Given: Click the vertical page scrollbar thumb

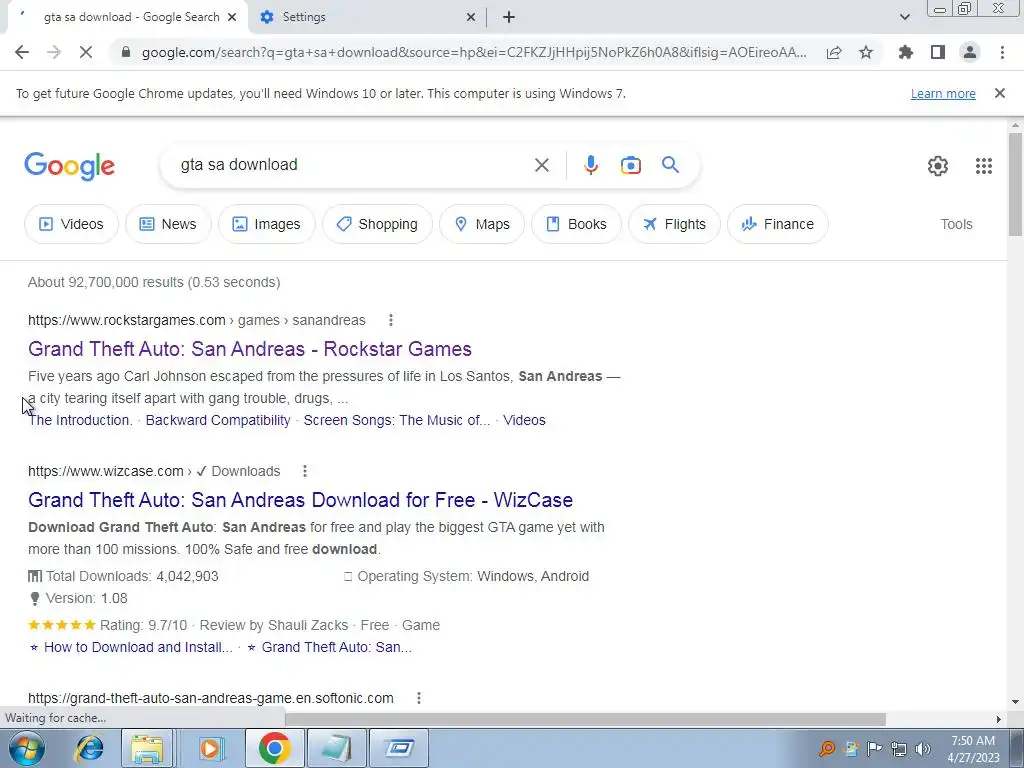Looking at the screenshot, I should (1015, 184).
